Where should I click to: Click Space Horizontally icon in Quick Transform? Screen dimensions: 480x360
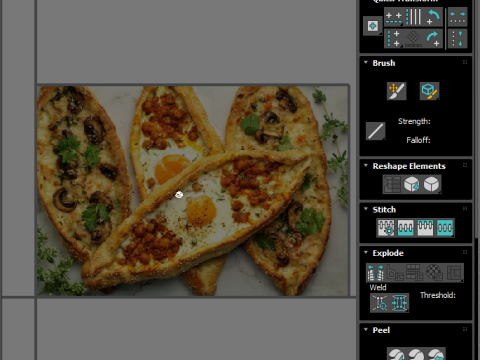457,17
